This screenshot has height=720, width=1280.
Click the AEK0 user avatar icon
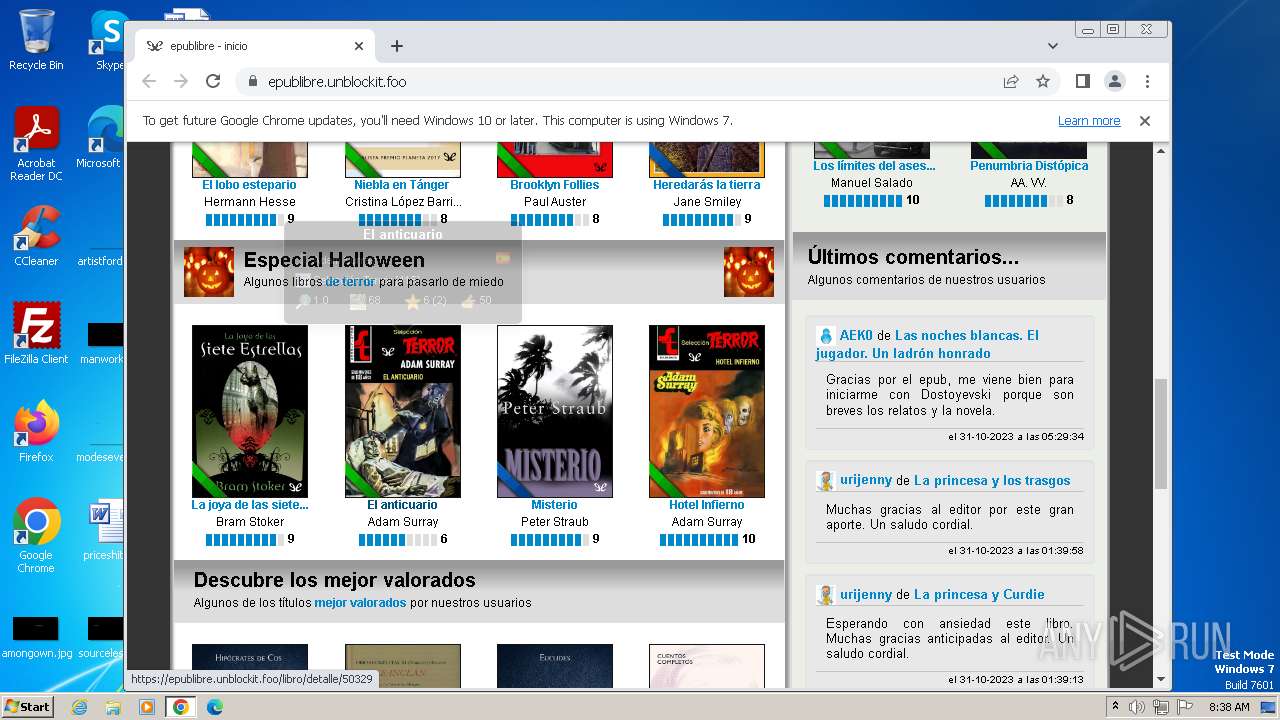825,336
